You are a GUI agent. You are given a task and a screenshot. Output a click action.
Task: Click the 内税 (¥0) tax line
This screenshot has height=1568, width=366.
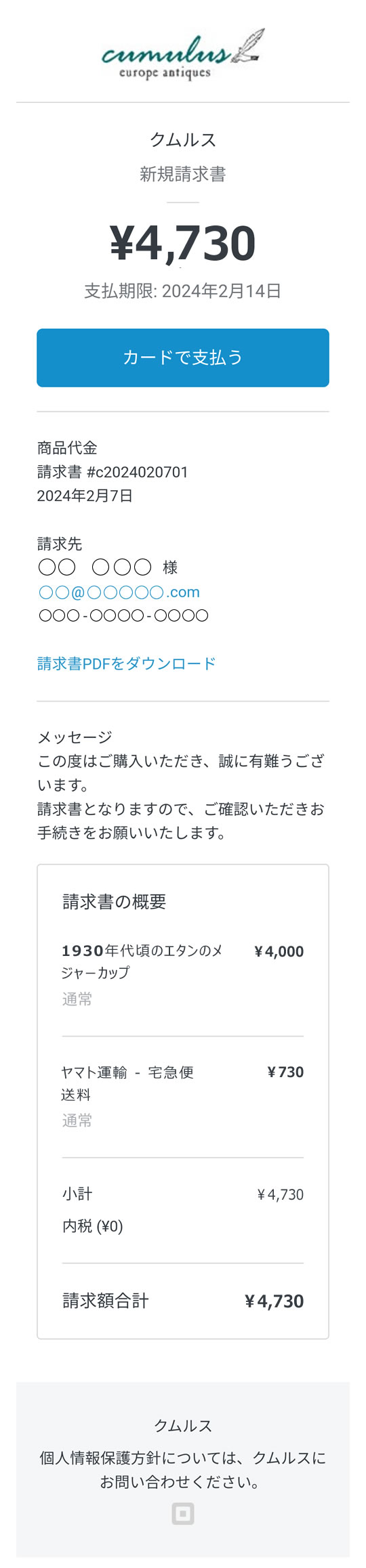(x=93, y=1226)
